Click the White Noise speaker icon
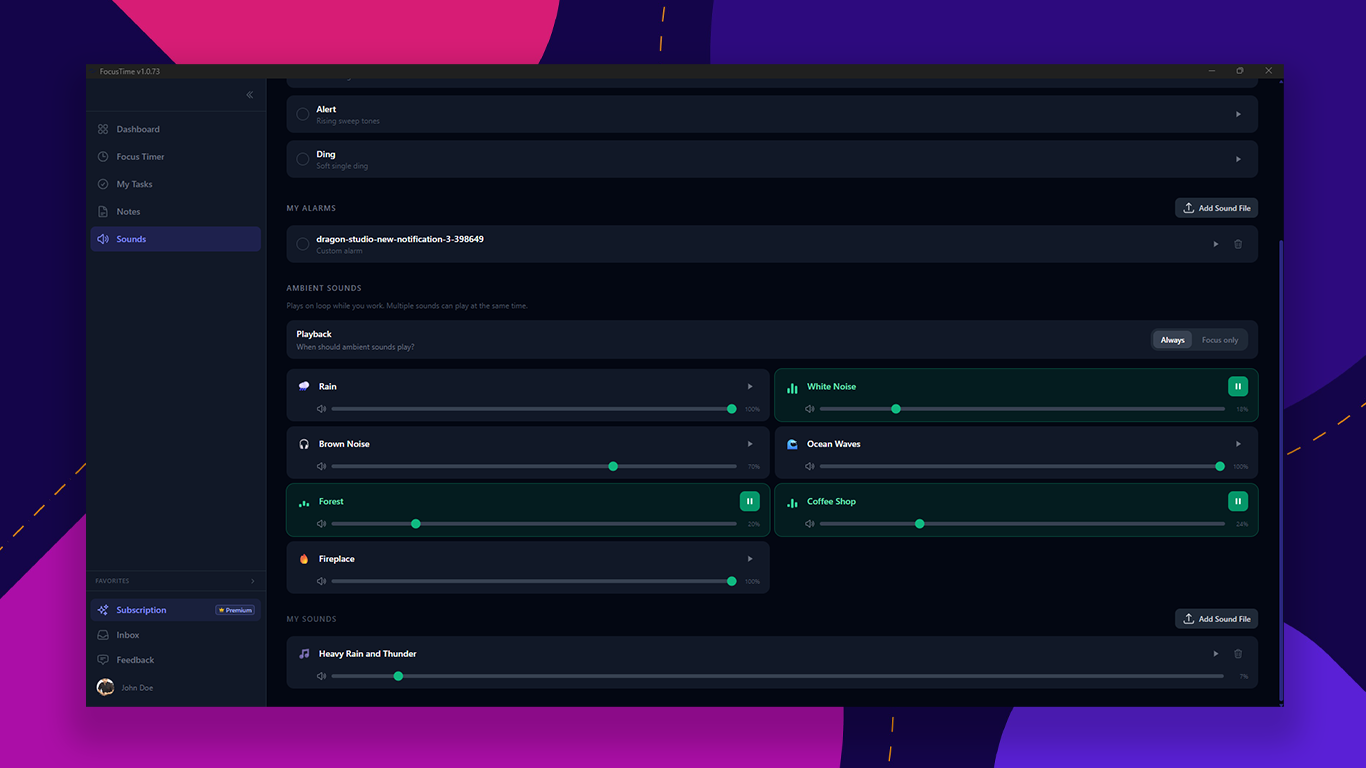 point(810,409)
